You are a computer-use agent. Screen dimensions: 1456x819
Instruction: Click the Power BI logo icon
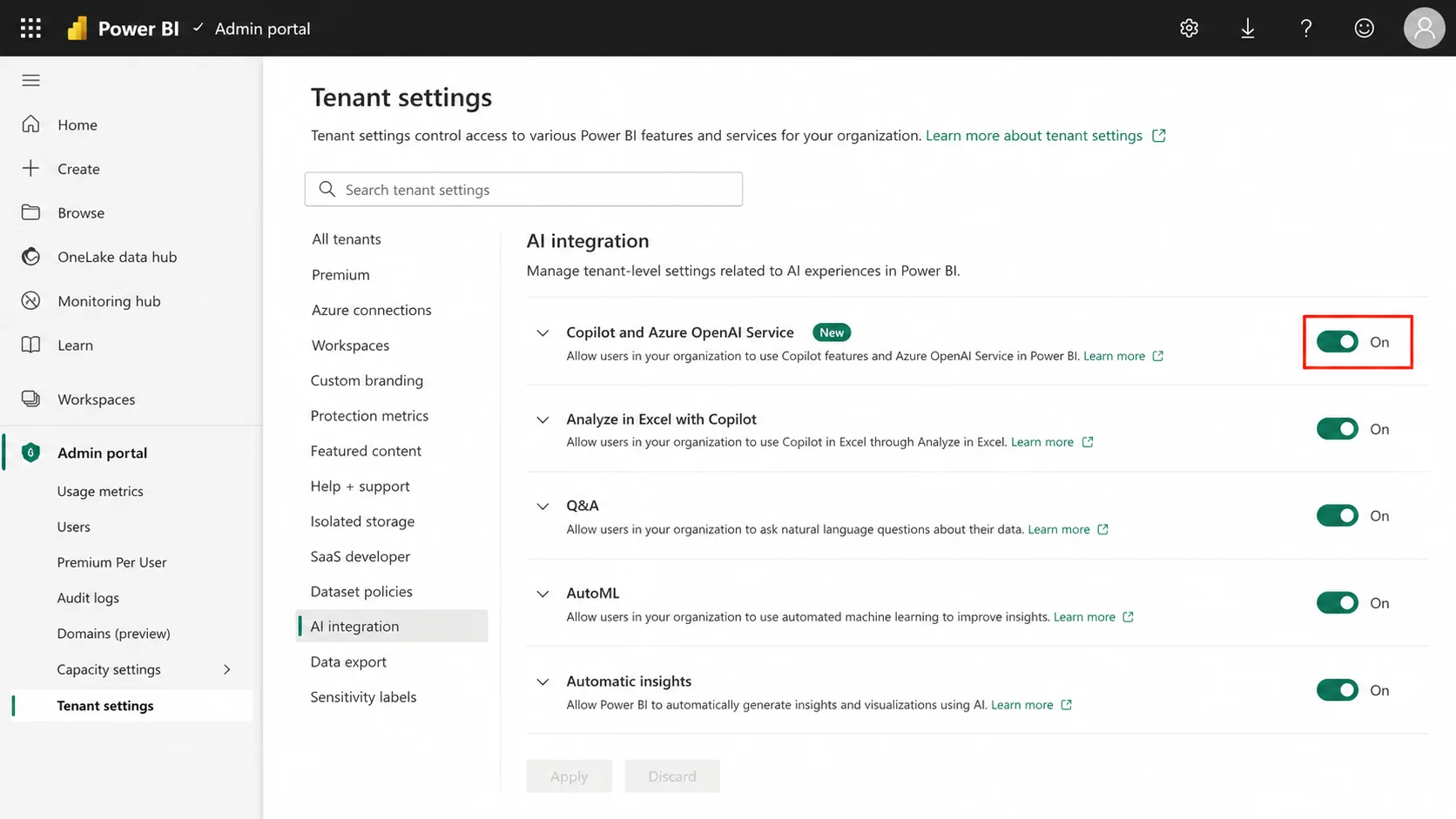click(78, 29)
